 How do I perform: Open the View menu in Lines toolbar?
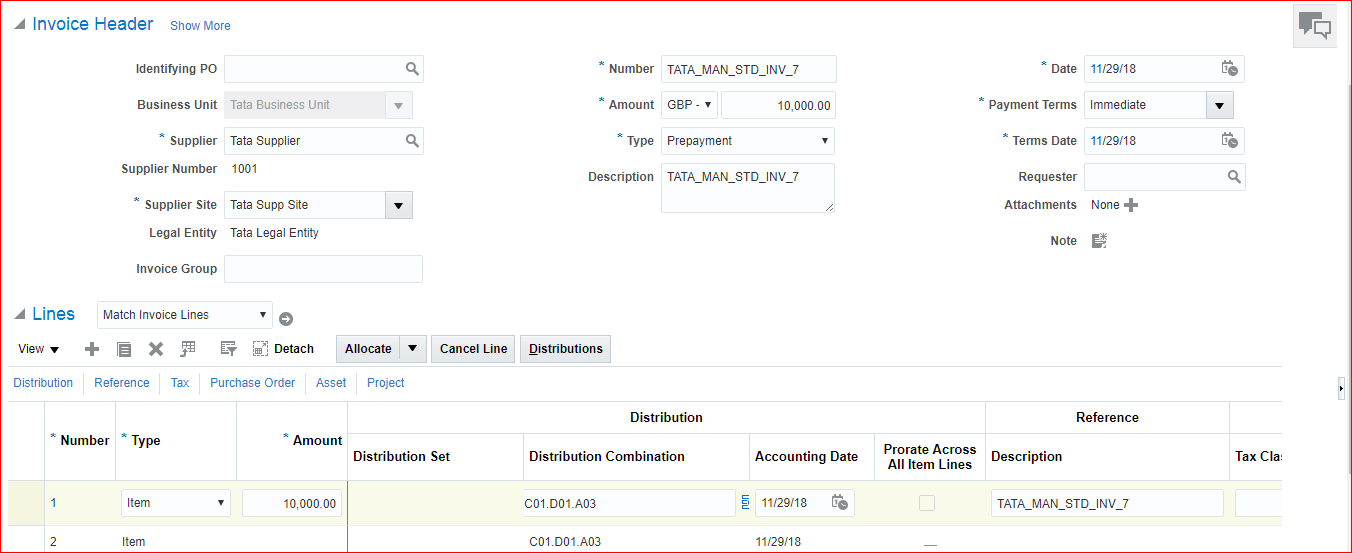tap(39, 349)
